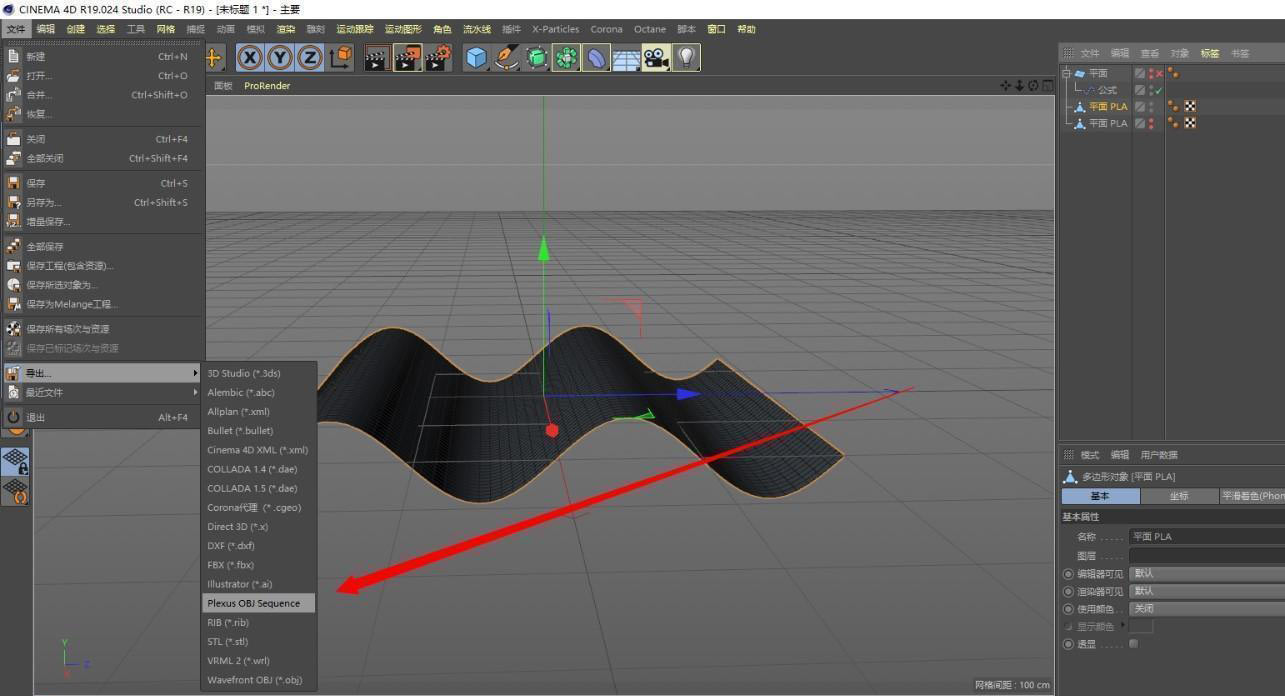Toggle visibility dots on the 平面 row

tap(1151, 73)
